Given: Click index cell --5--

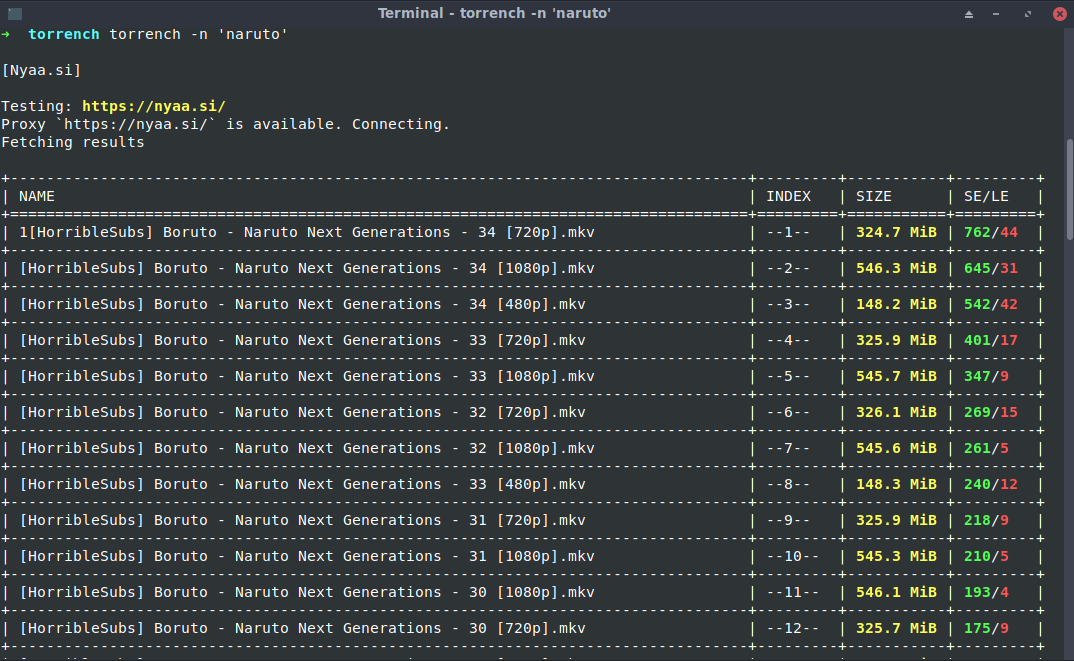Looking at the screenshot, I should (788, 376).
